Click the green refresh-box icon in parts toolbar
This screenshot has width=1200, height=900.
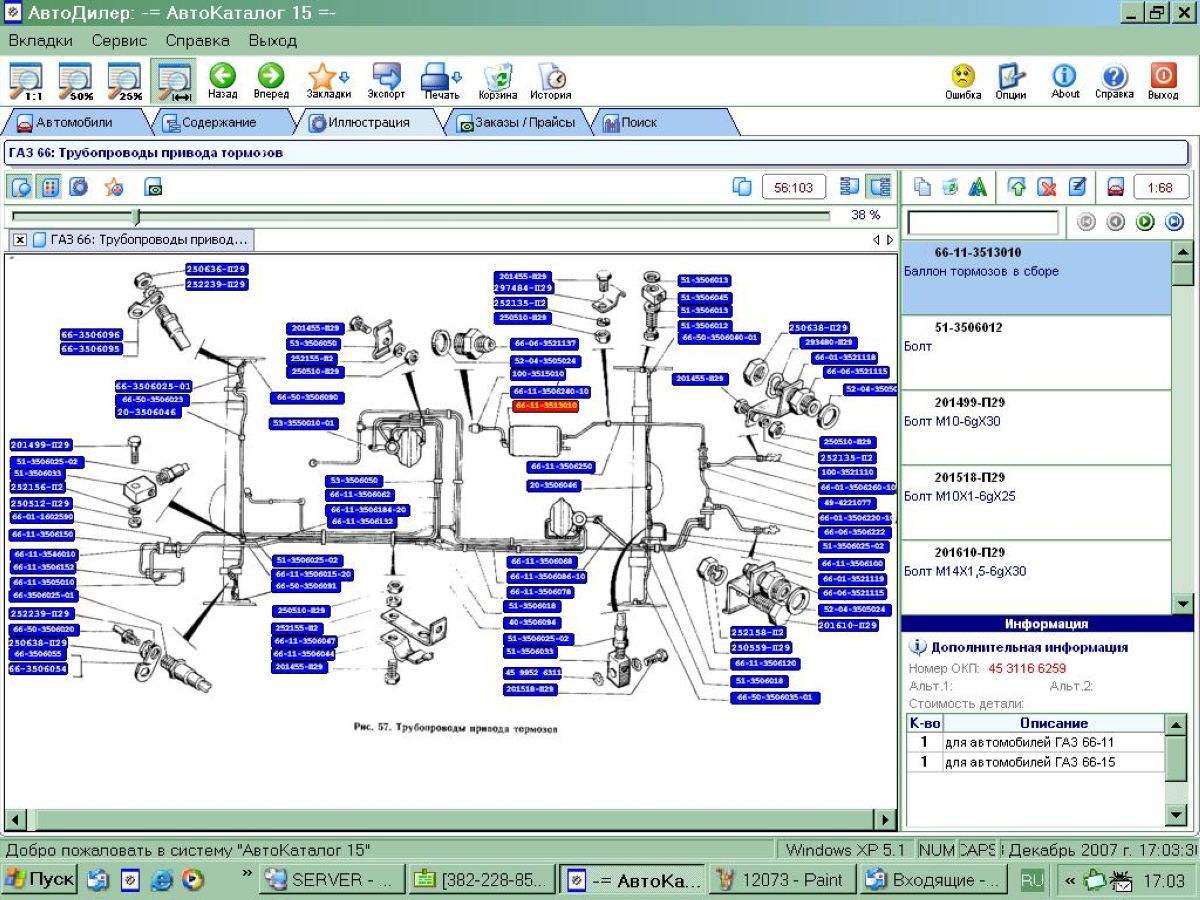[x=950, y=187]
